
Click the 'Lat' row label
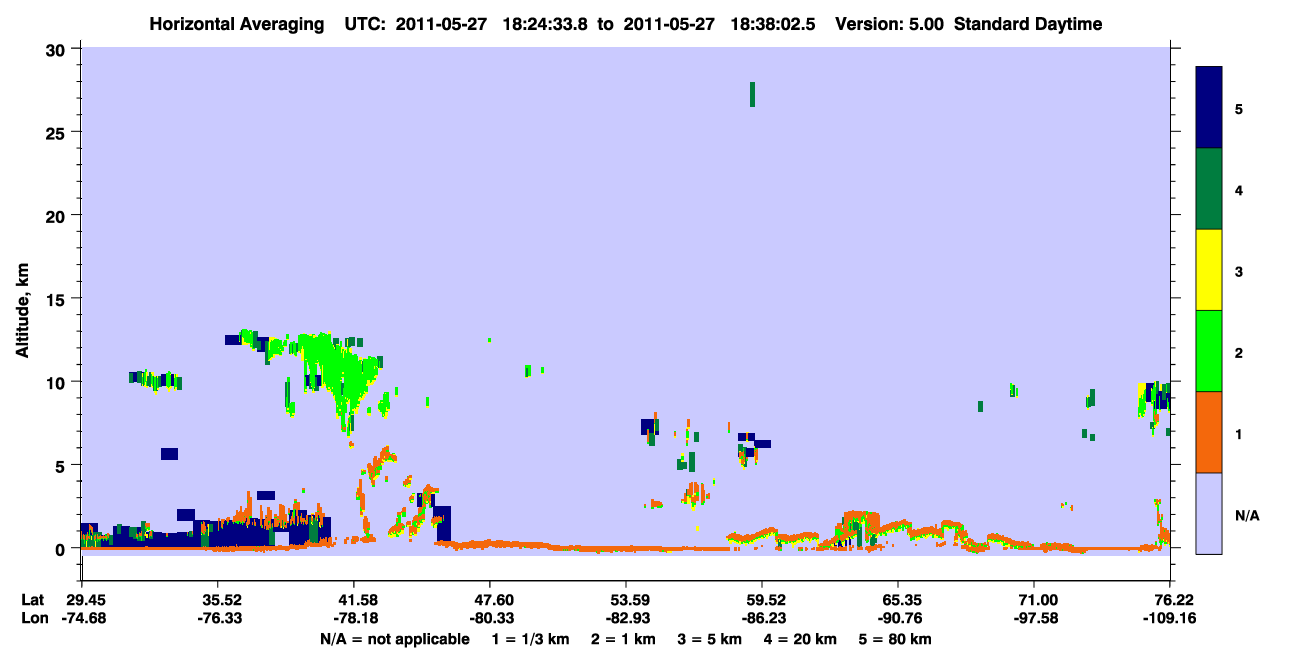point(32,600)
